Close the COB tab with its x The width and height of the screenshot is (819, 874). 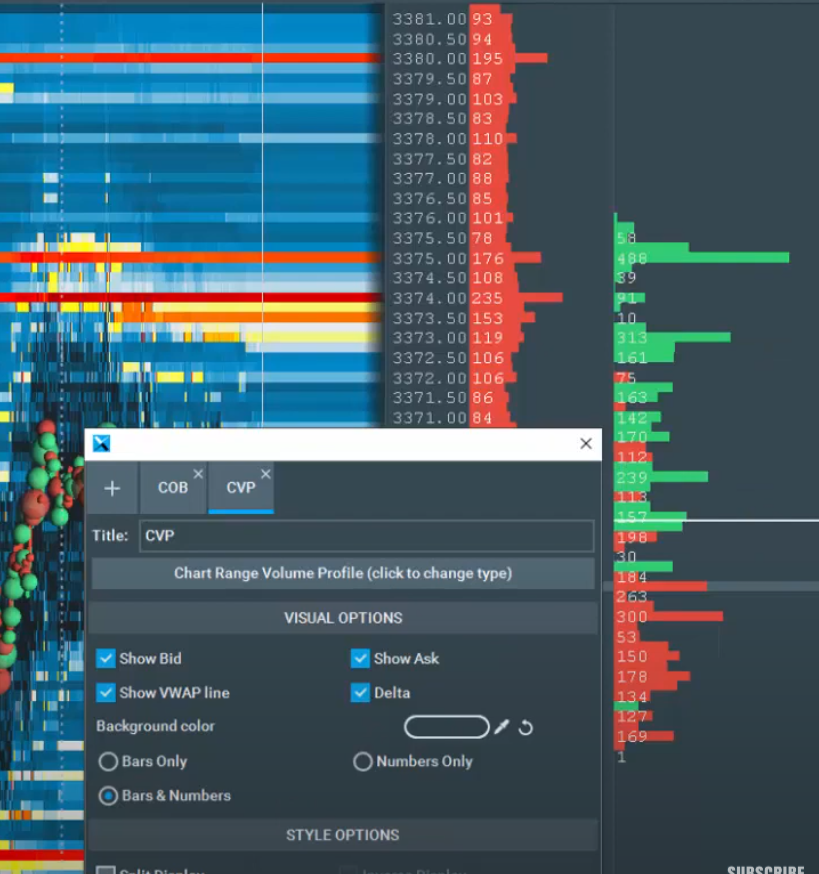point(198,474)
